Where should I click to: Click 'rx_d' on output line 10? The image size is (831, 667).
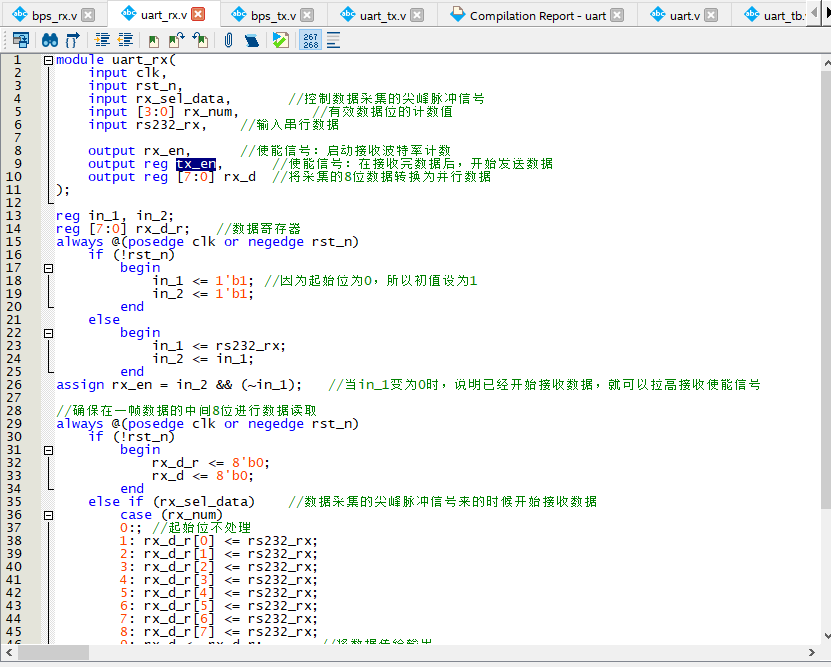click(x=240, y=176)
